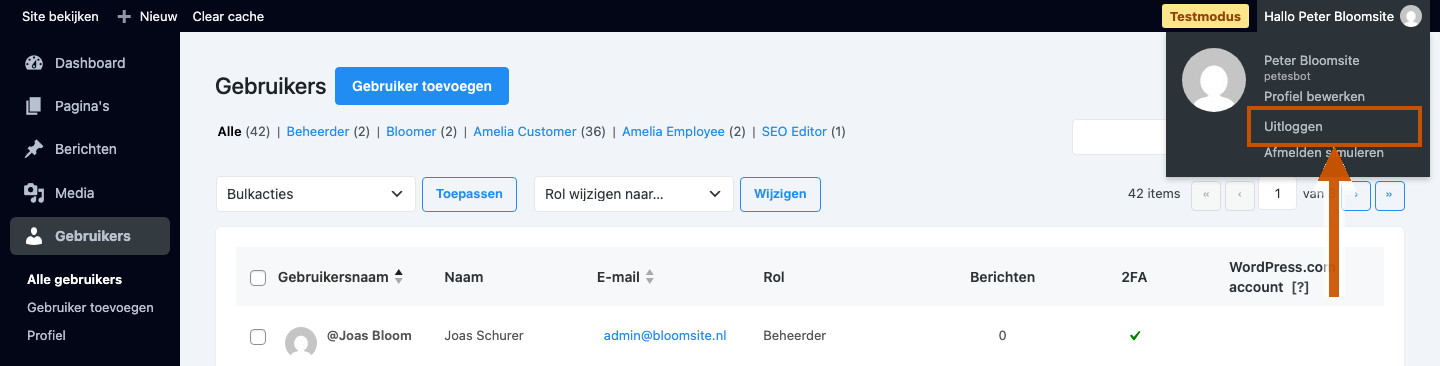1440x366 pixels.
Task: Filter users by Alle
Action: (x=229, y=131)
